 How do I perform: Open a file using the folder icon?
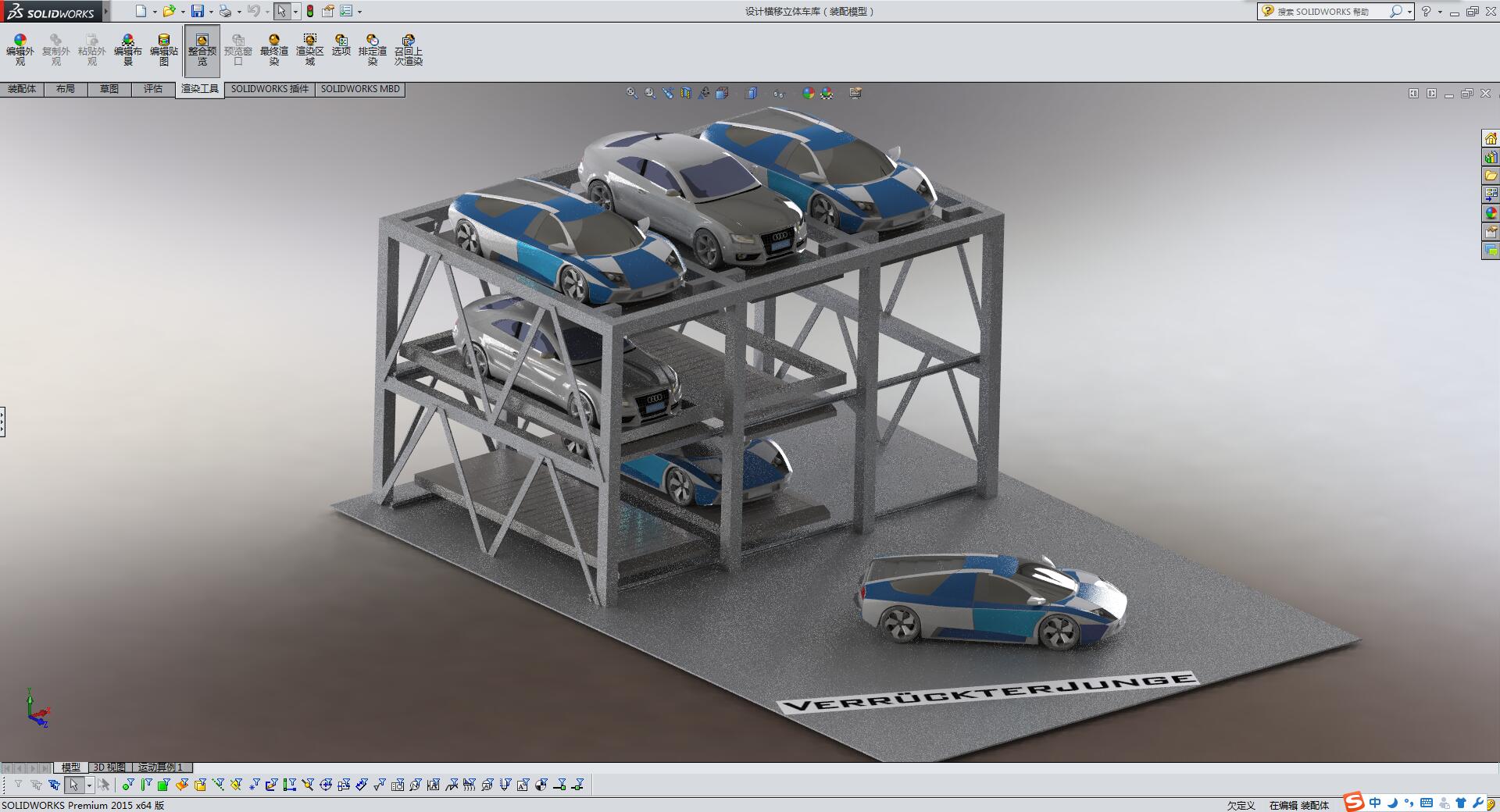[x=169, y=11]
